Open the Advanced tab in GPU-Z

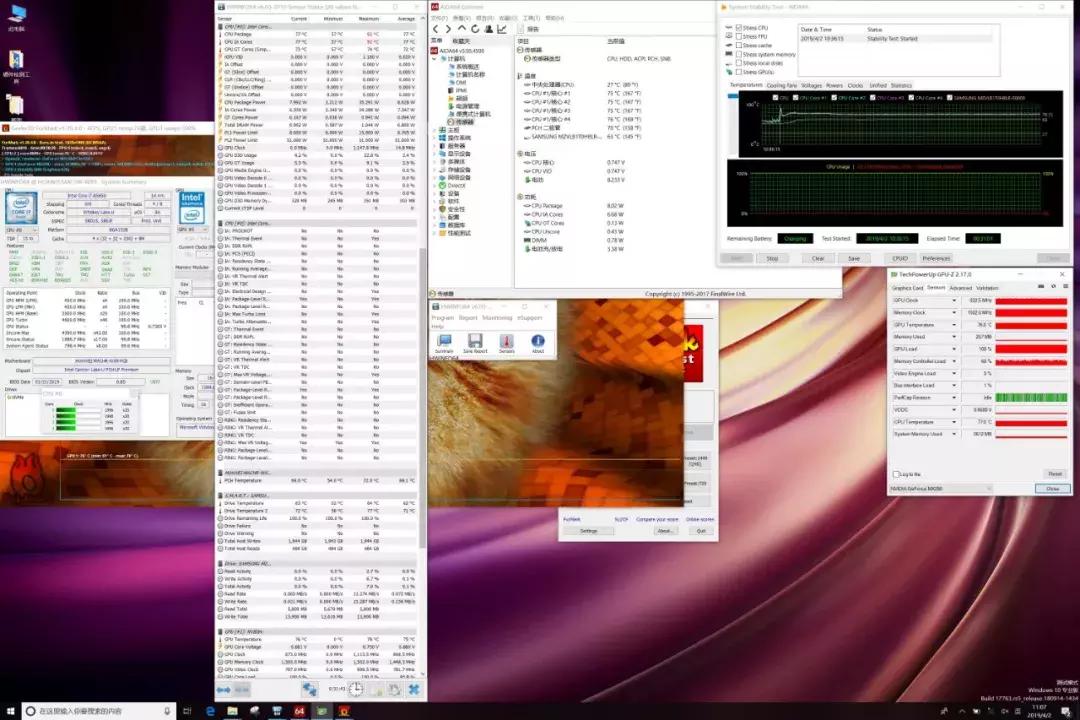click(x=960, y=288)
